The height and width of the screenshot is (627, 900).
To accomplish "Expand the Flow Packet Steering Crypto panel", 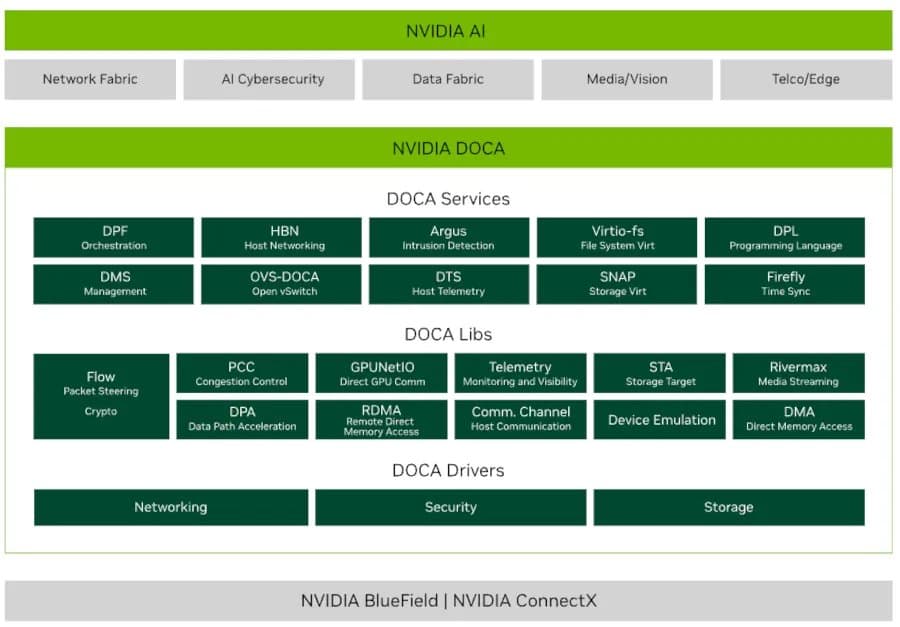I will (x=100, y=395).
